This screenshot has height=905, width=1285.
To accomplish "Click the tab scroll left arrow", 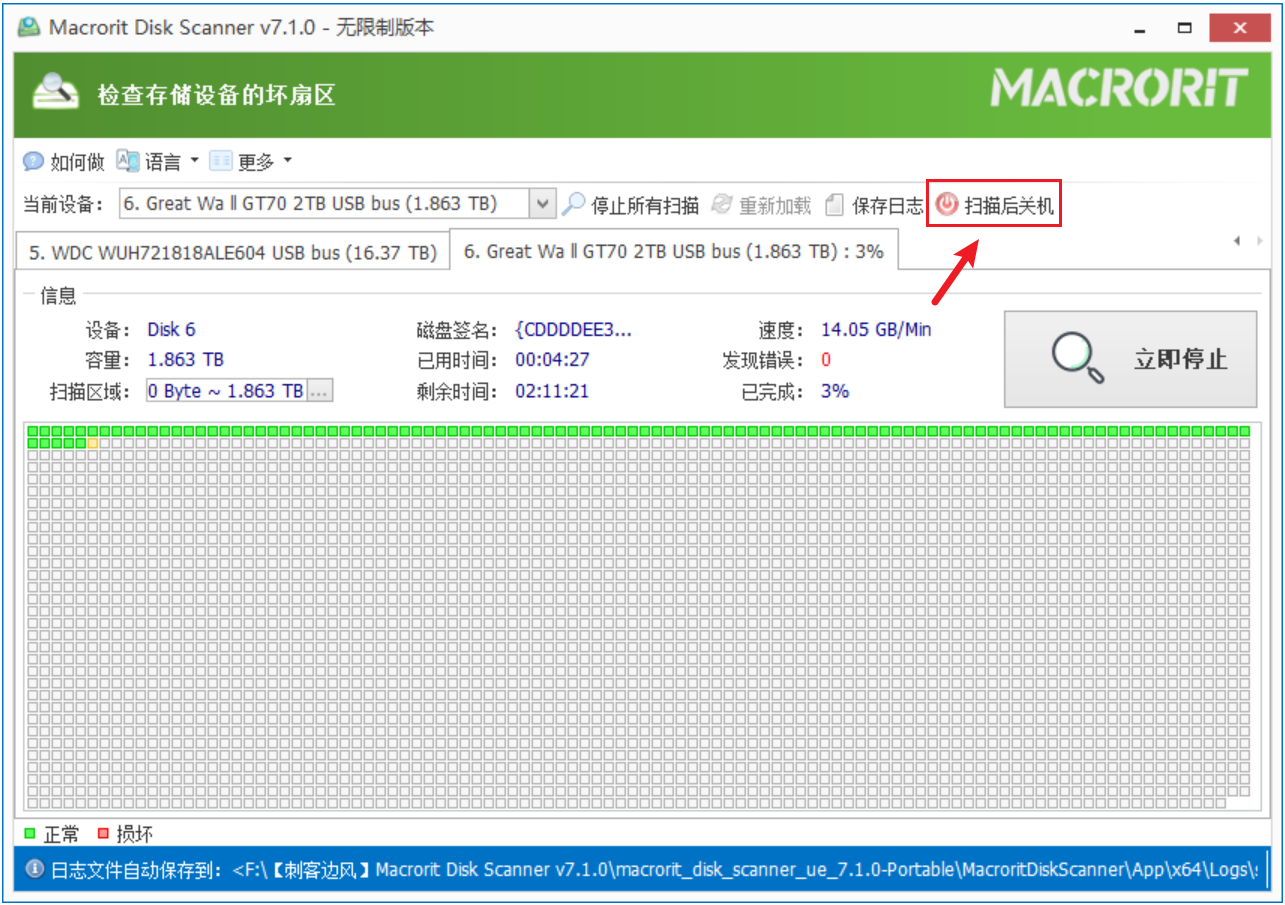I will pyautogui.click(x=1237, y=240).
